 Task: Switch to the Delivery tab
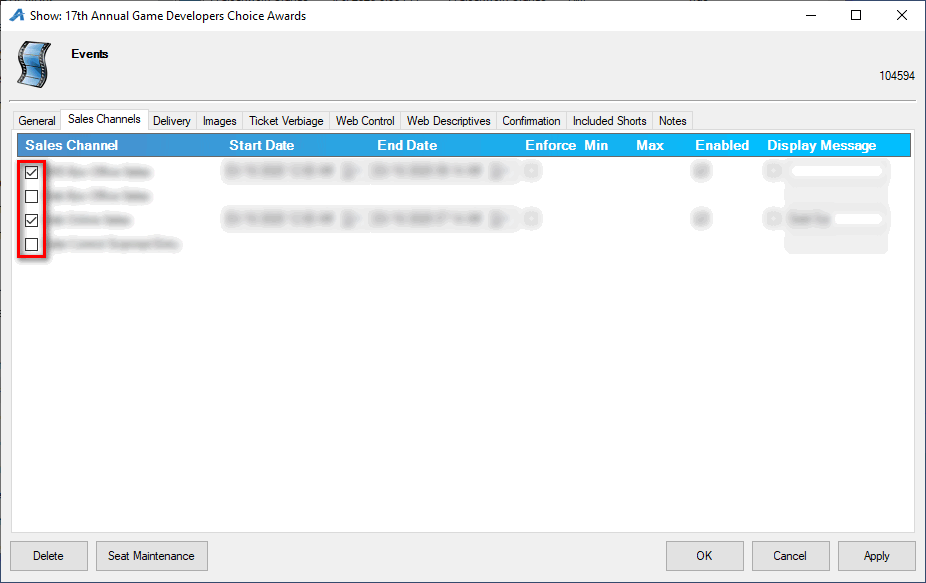[x=172, y=120]
